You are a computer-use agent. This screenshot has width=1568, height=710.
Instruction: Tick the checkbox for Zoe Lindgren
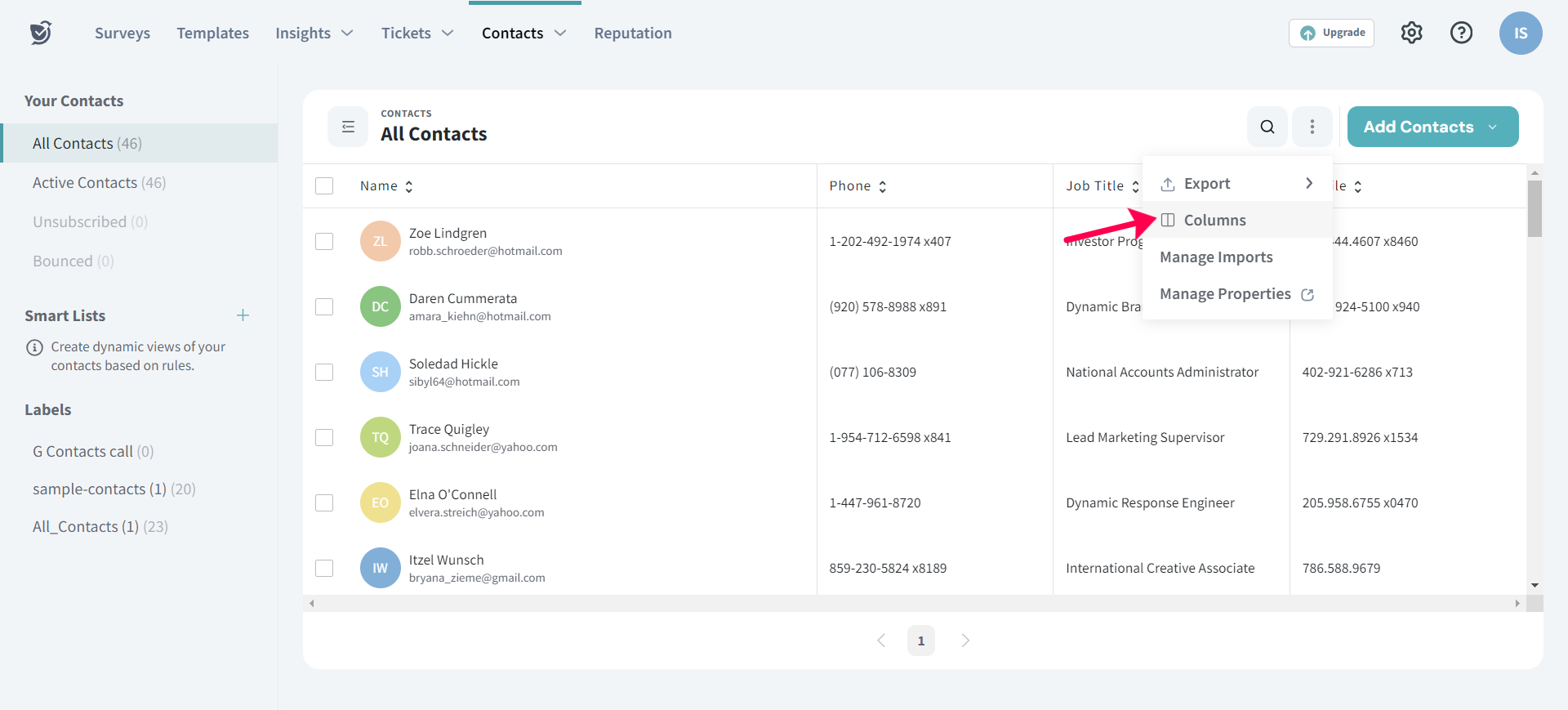click(324, 241)
